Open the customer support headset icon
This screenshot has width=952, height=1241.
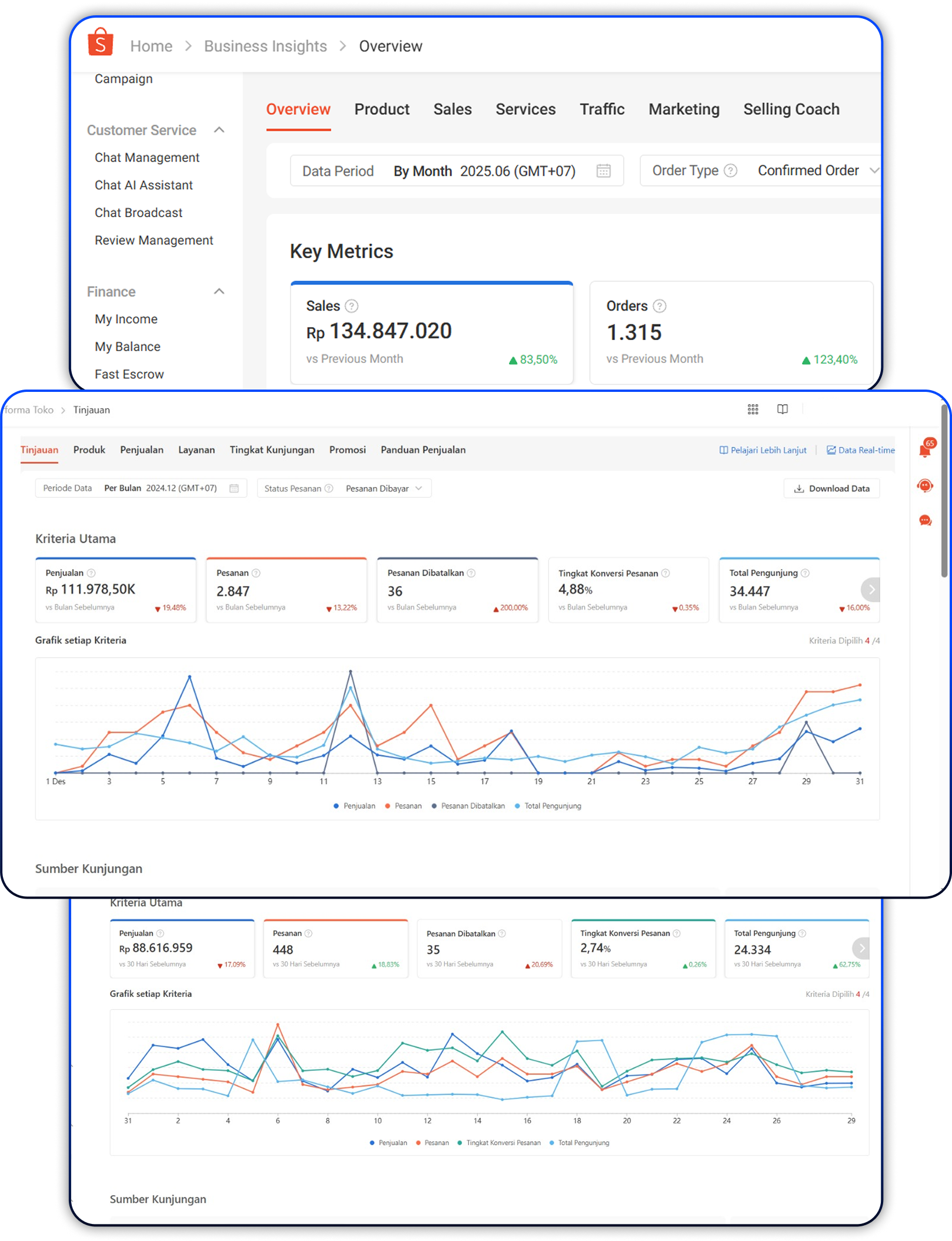[925, 485]
